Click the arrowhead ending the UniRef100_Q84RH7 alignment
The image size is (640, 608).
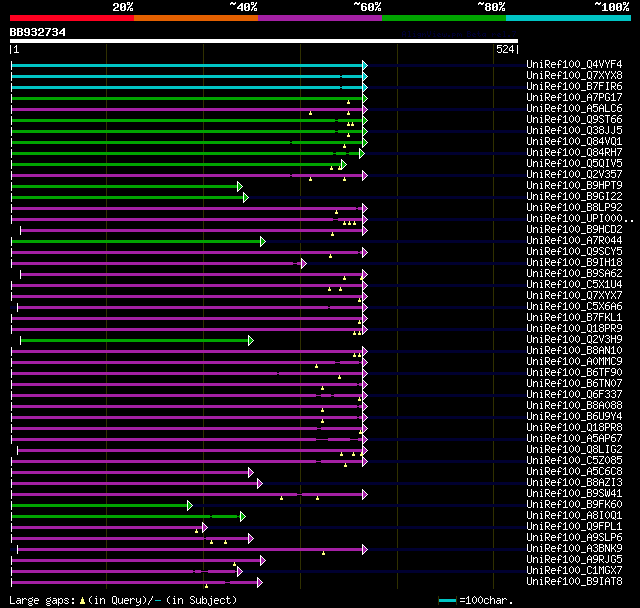(x=362, y=153)
